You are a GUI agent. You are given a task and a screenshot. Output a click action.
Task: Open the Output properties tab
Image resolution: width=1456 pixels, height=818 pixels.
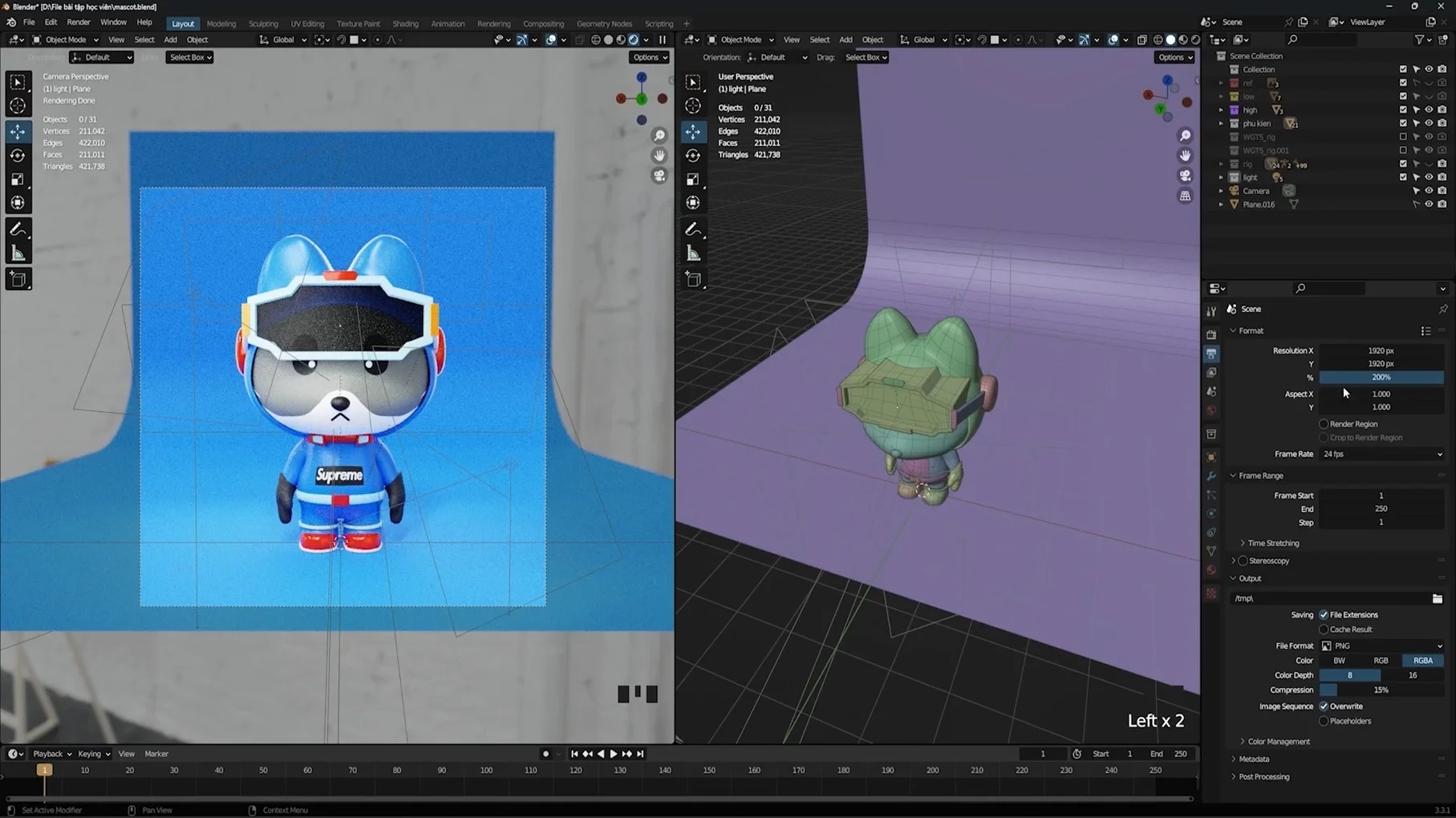[1211, 354]
